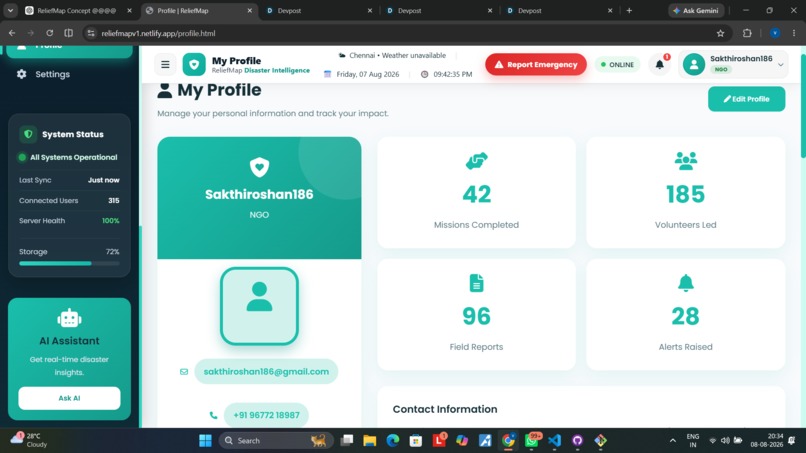
Task: Click the Storage progress bar
Action: [x=69, y=263]
